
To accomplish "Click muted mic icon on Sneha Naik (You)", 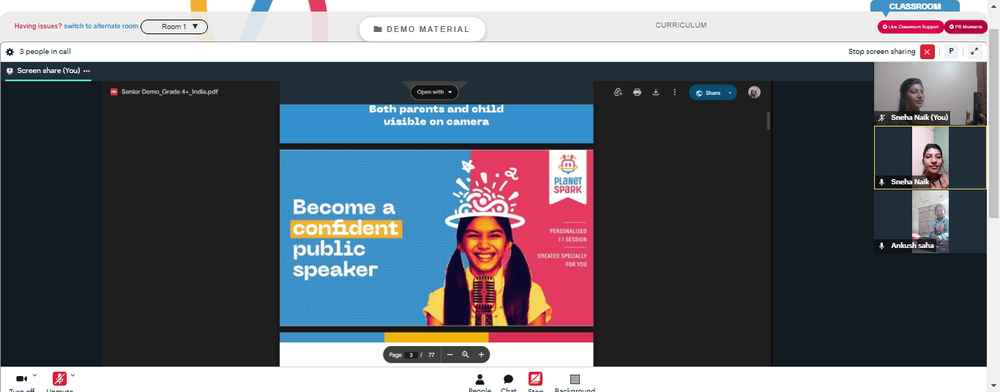I will (x=881, y=118).
